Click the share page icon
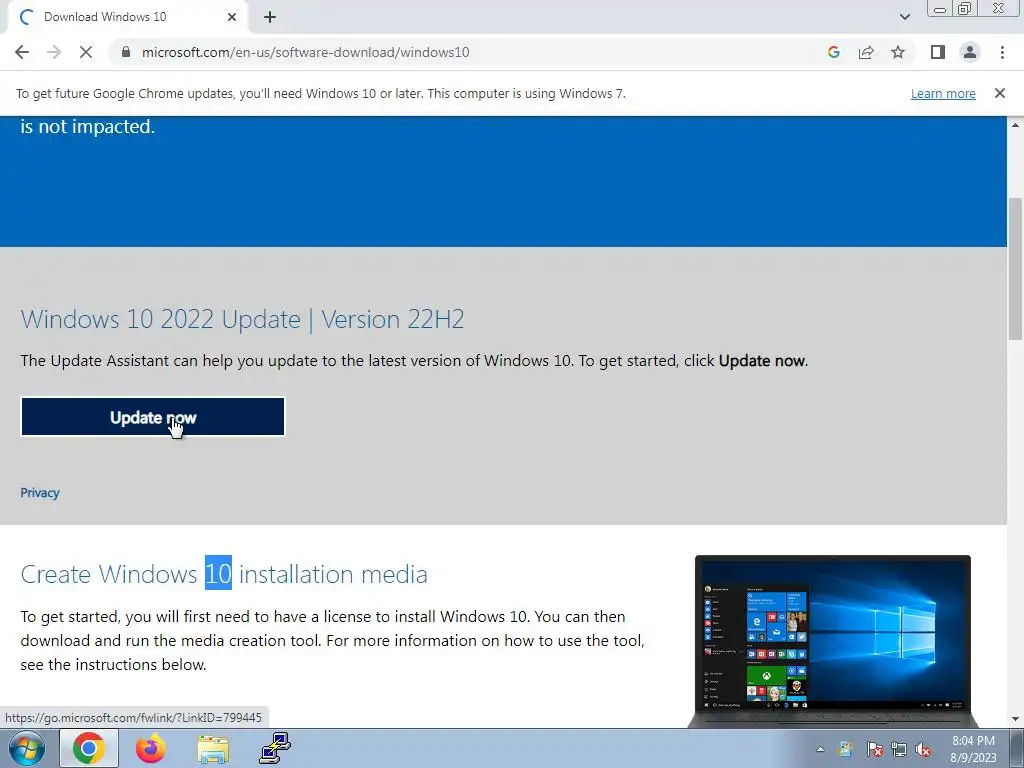This screenshot has height=768, width=1024. (x=866, y=52)
